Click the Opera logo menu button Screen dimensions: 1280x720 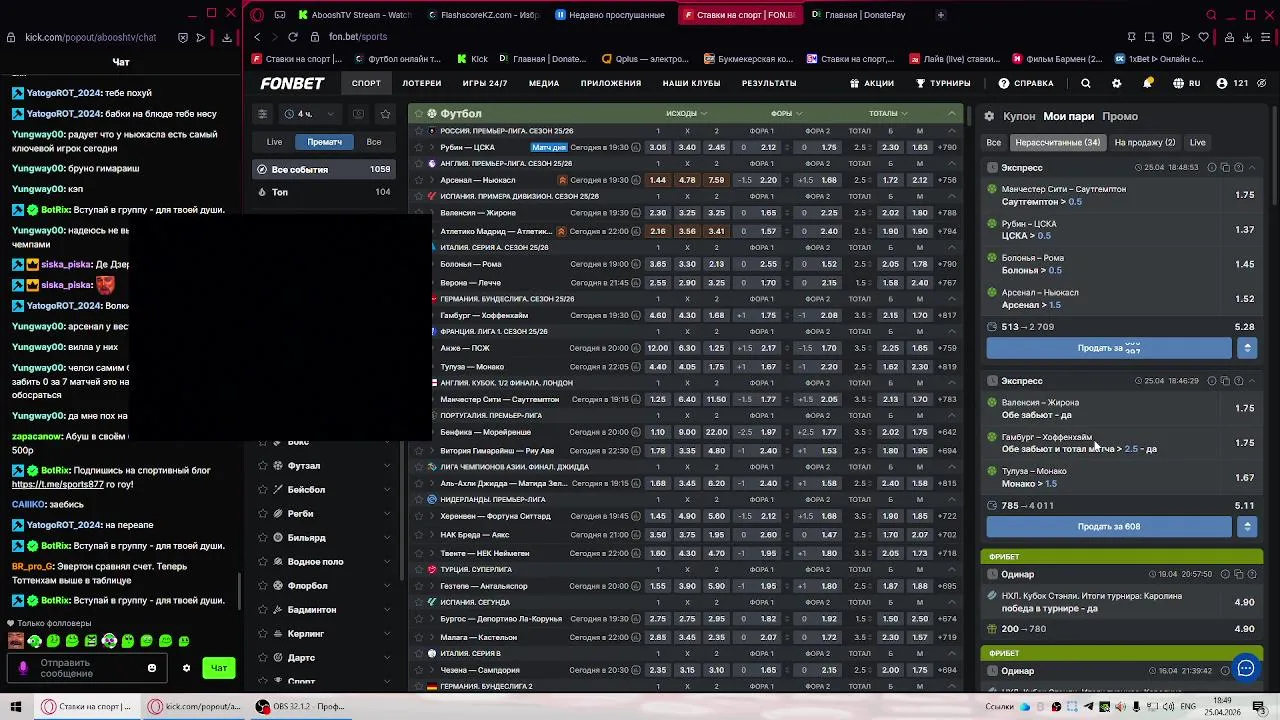[x=257, y=15]
